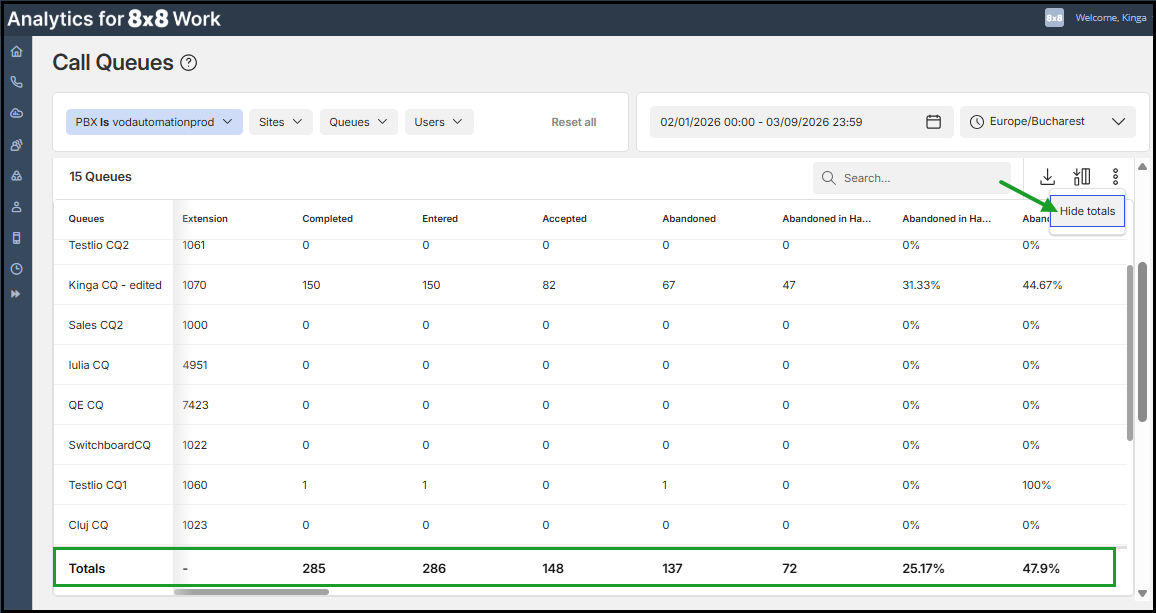Screen dimensions: 1156x613
Task: Go to Home in the sidebar
Action: click(16, 51)
